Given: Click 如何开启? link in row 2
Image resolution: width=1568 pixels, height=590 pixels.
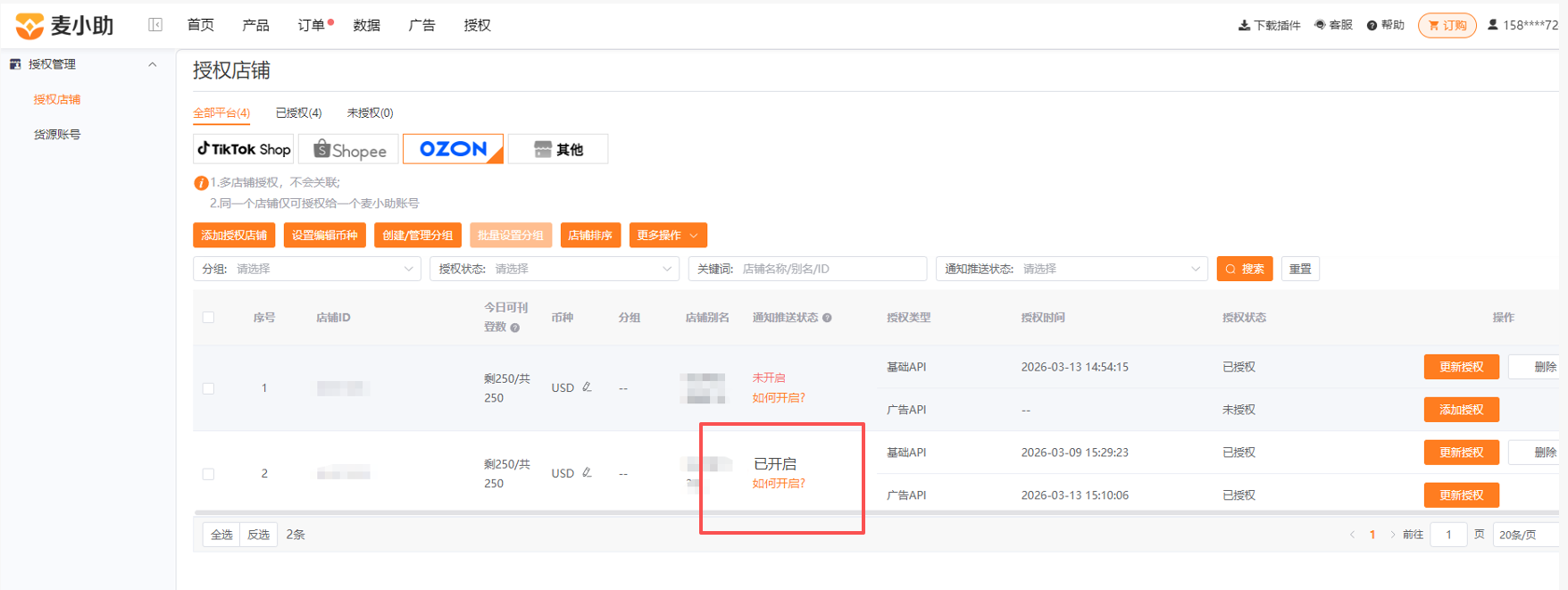Looking at the screenshot, I should tap(779, 484).
